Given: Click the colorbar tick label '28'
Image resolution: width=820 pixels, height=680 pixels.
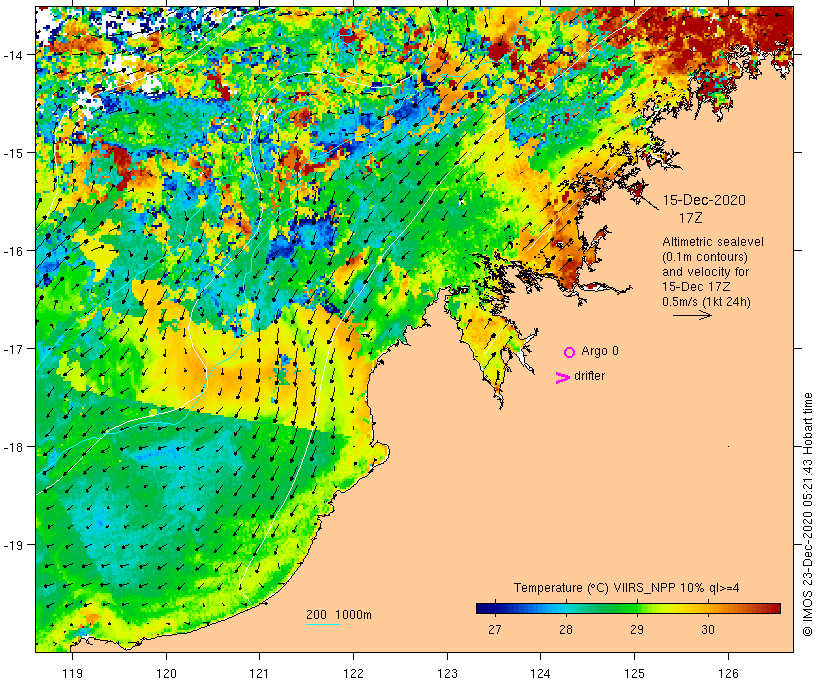Looking at the screenshot, I should click(566, 629).
